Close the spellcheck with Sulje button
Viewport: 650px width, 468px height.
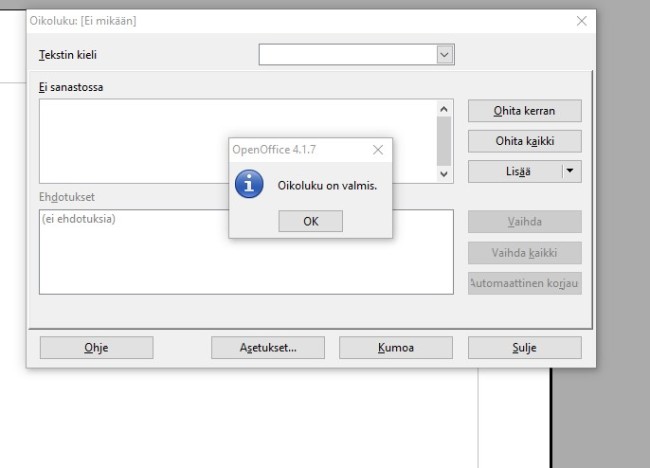pyautogui.click(x=524, y=348)
